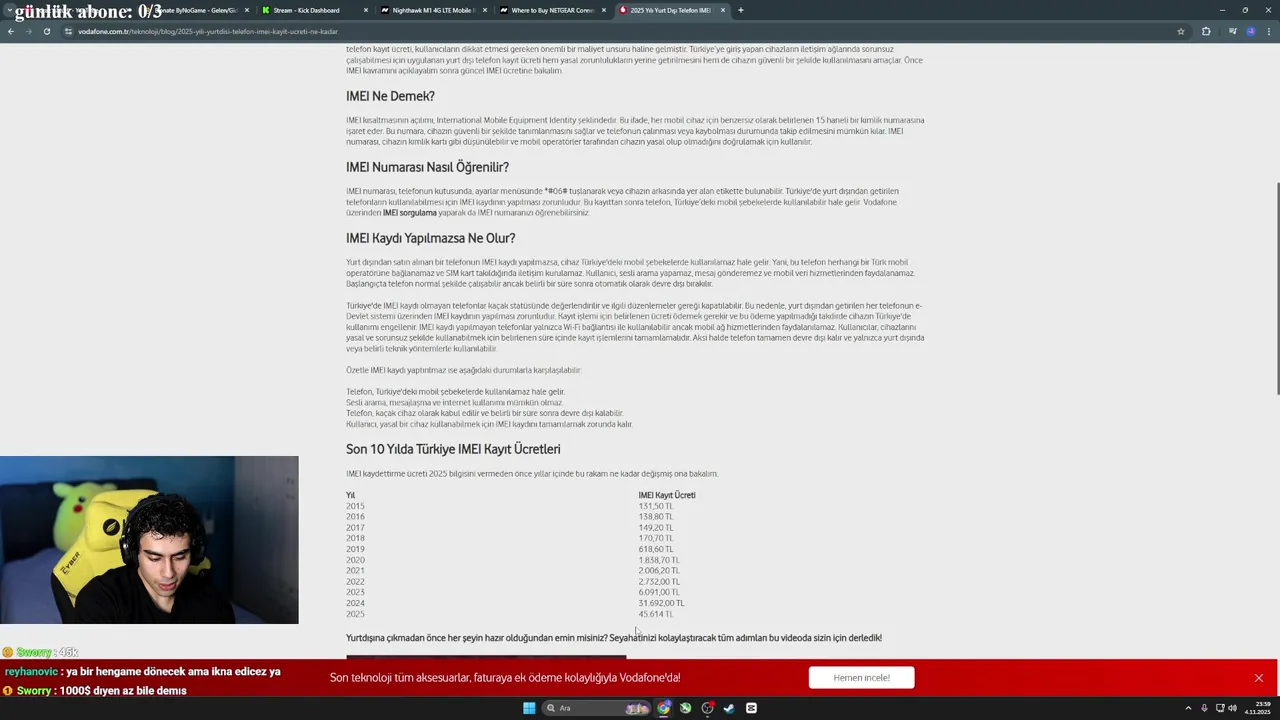Open the CapCut taskbar icon
This screenshot has height=720, width=1280.
coord(751,708)
